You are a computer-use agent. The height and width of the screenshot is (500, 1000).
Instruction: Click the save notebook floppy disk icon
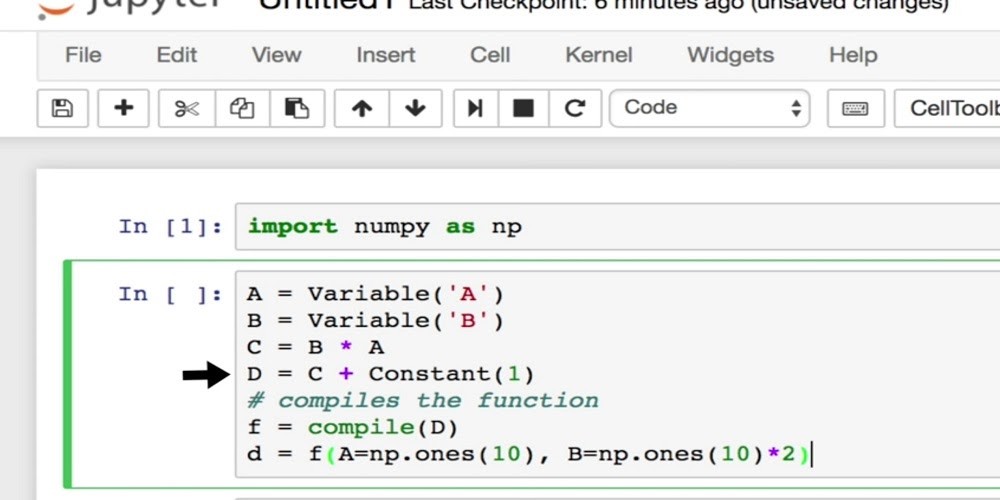coord(62,108)
